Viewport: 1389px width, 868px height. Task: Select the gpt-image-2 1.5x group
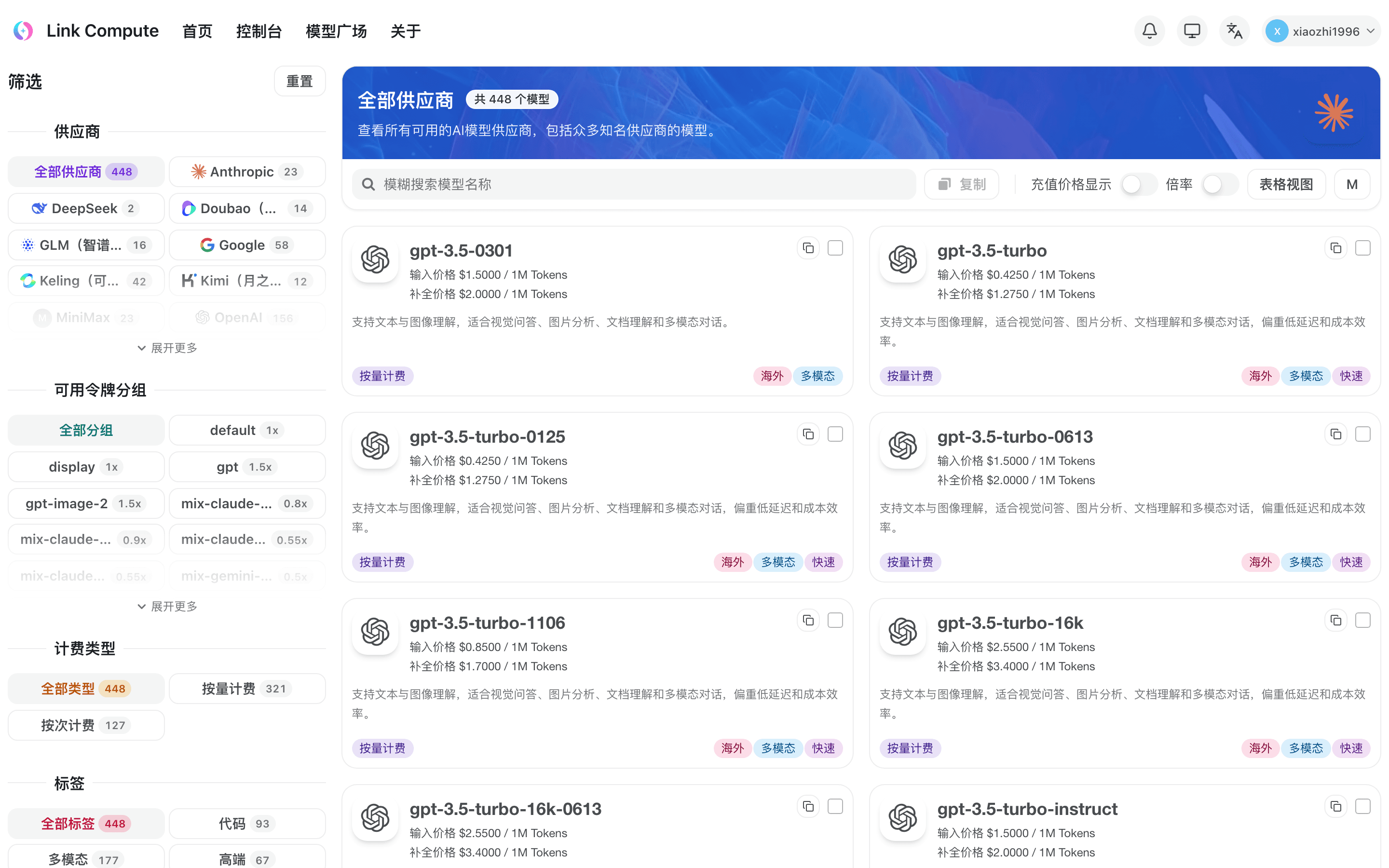pyautogui.click(x=86, y=503)
